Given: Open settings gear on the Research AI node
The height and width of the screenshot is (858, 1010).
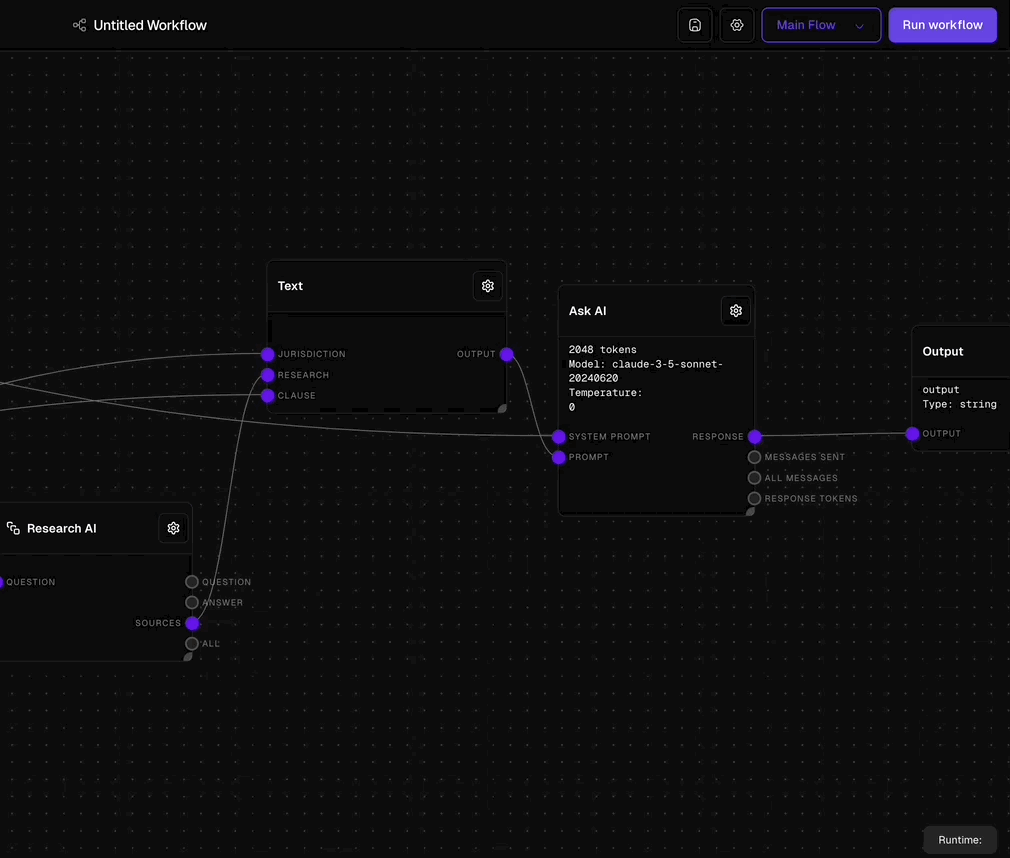Looking at the screenshot, I should point(173,527).
